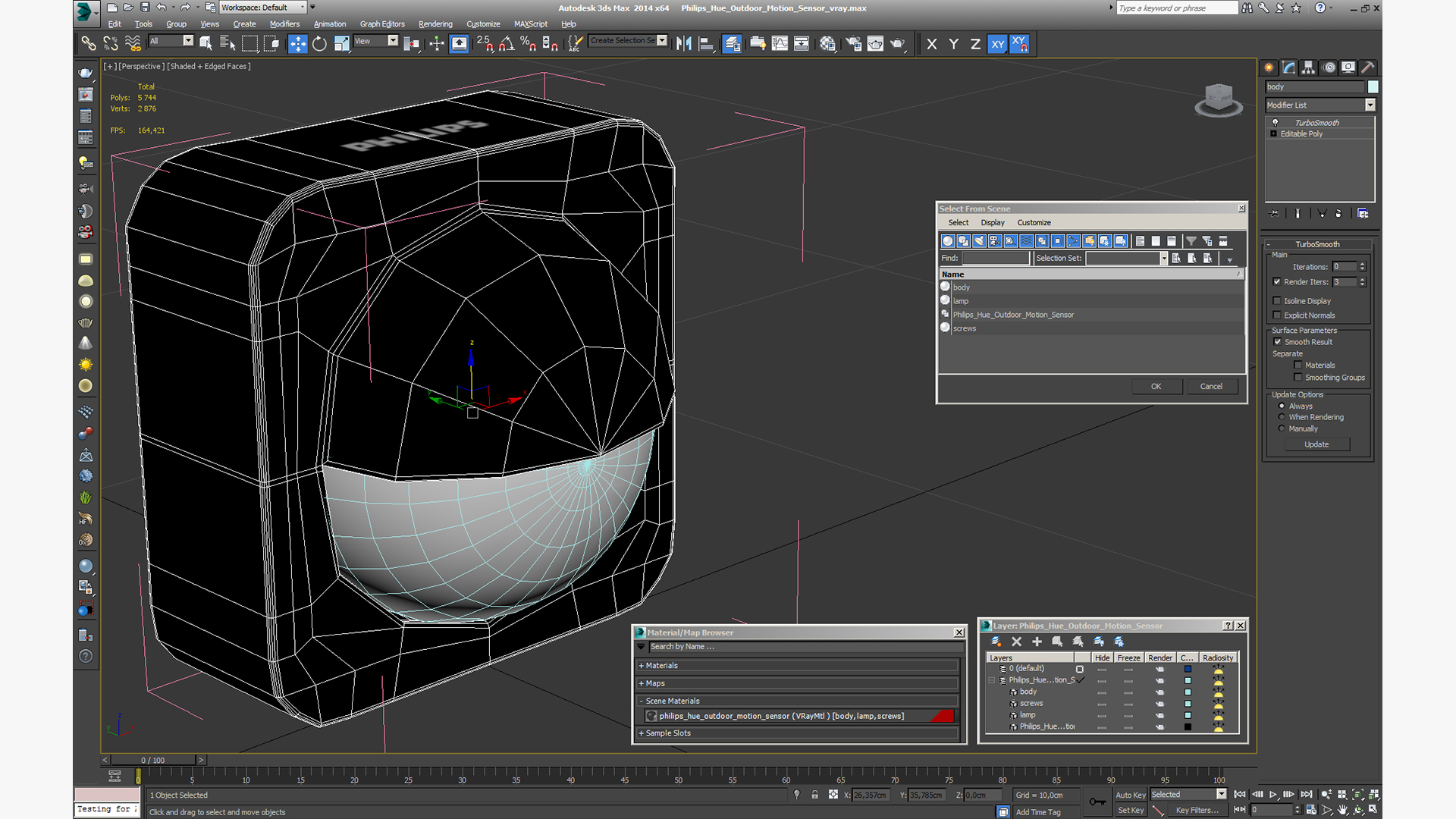Click the Unlink Selection tool
The height and width of the screenshot is (819, 1456).
111,44
